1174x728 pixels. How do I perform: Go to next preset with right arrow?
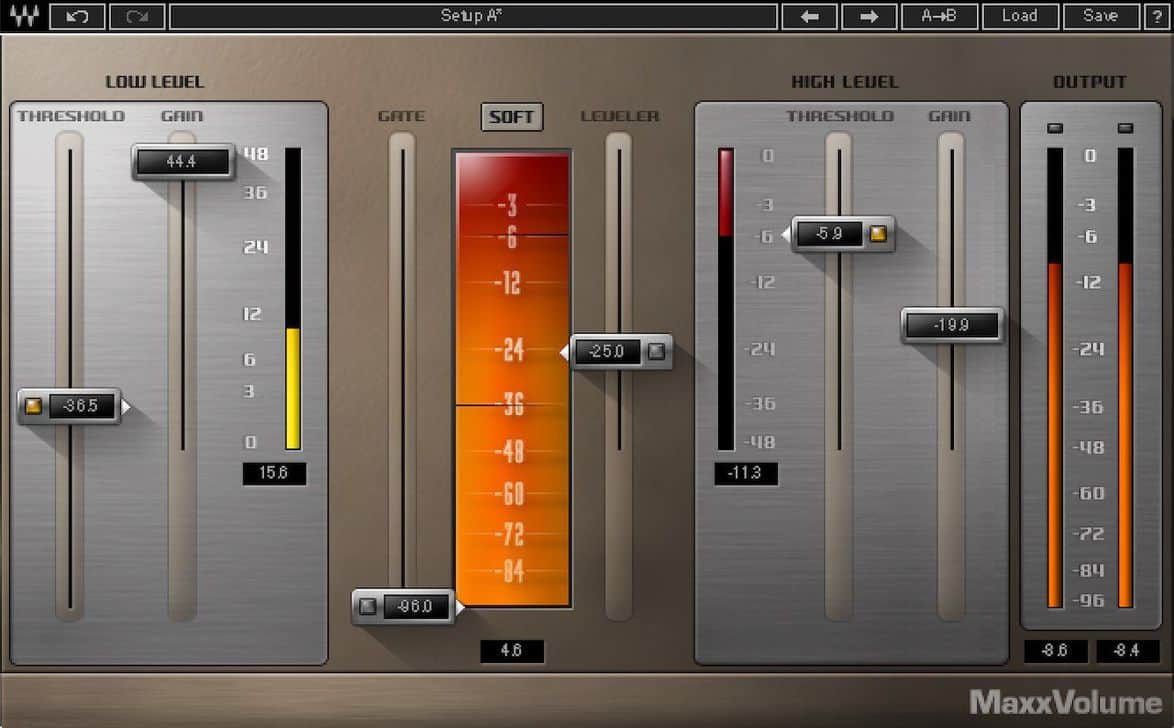869,16
